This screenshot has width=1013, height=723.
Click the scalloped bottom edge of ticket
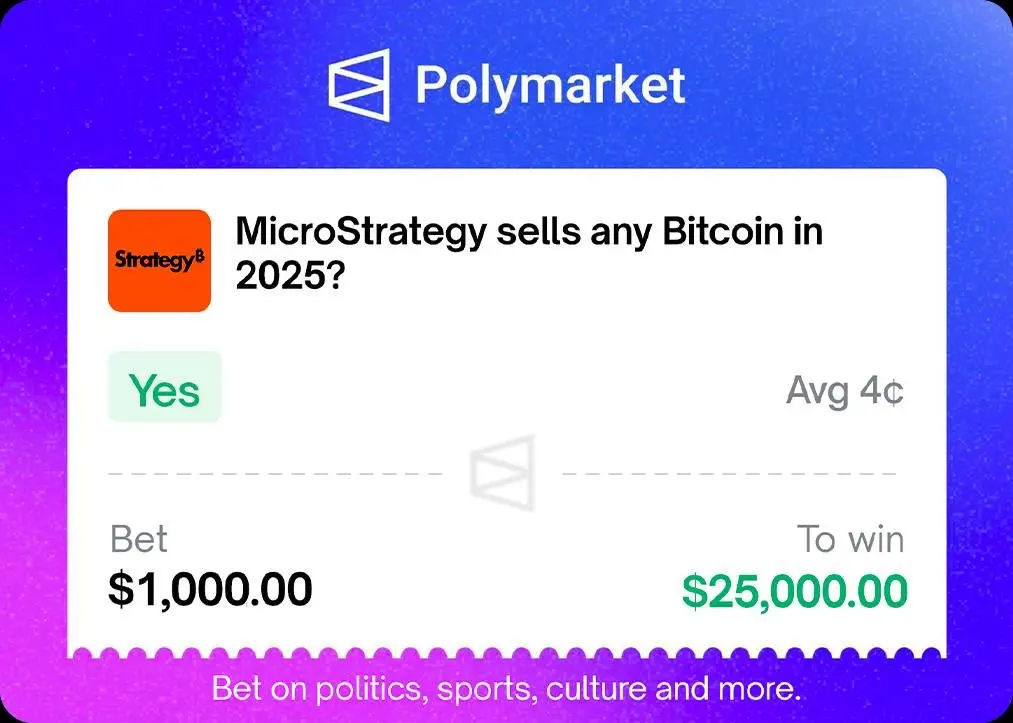[x=506, y=655]
